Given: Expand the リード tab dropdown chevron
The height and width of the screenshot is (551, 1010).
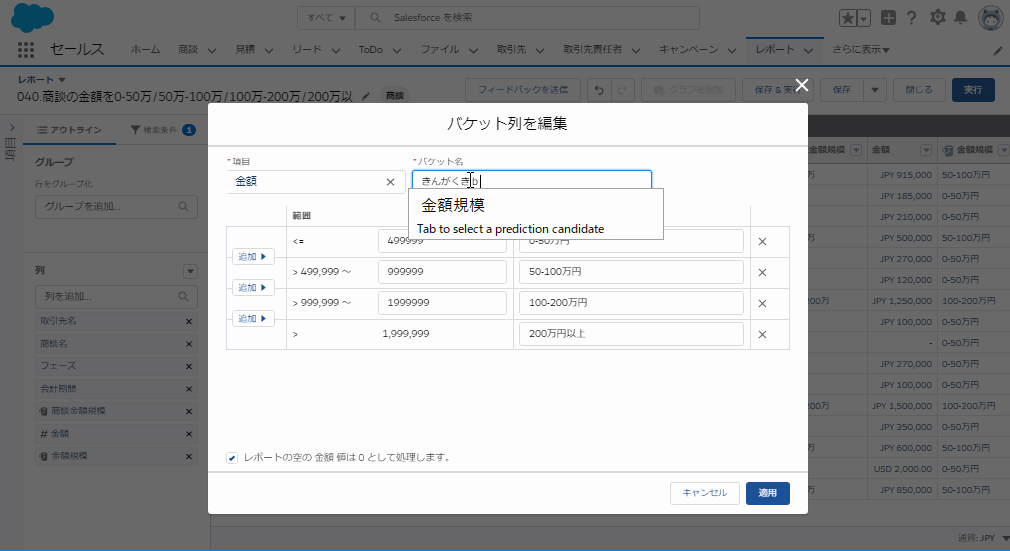Looking at the screenshot, I should click(336, 50).
